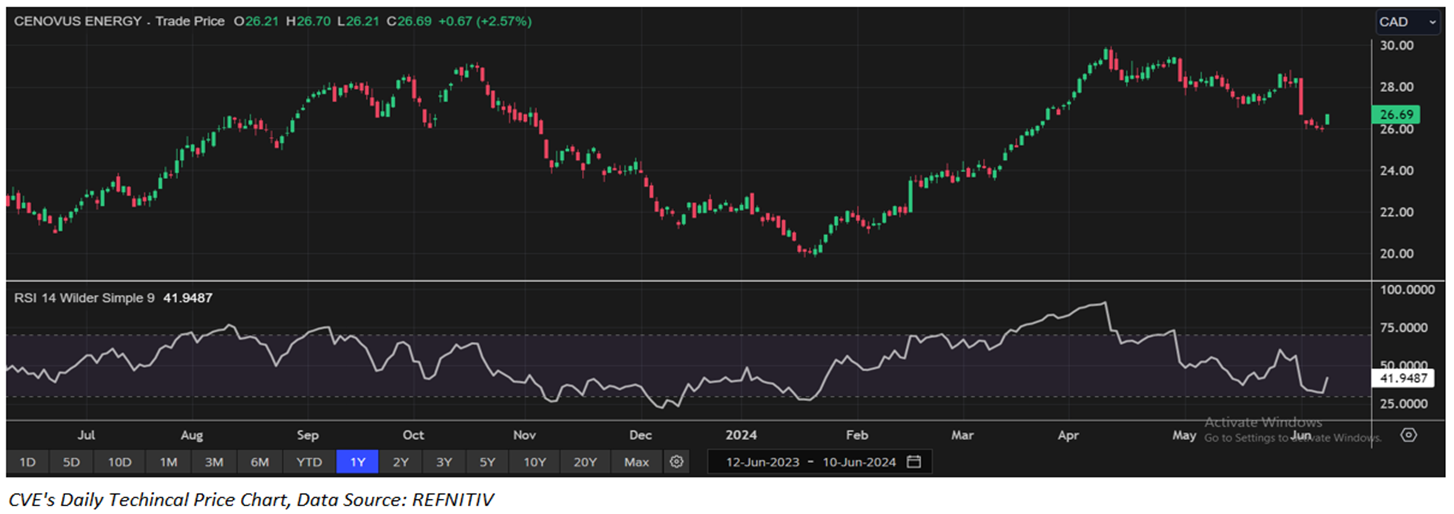
Task: Open the settings icon in the RSI pane corner
Action: pos(1409,435)
